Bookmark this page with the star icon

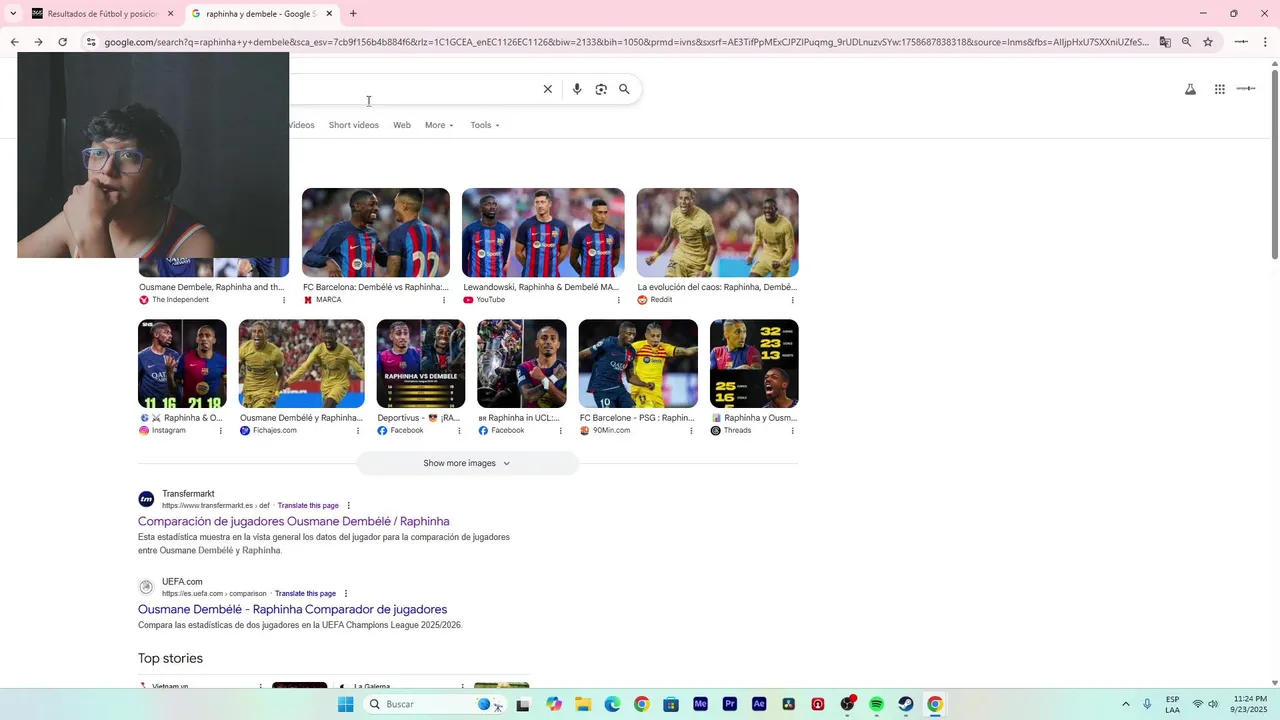pyautogui.click(x=1208, y=42)
